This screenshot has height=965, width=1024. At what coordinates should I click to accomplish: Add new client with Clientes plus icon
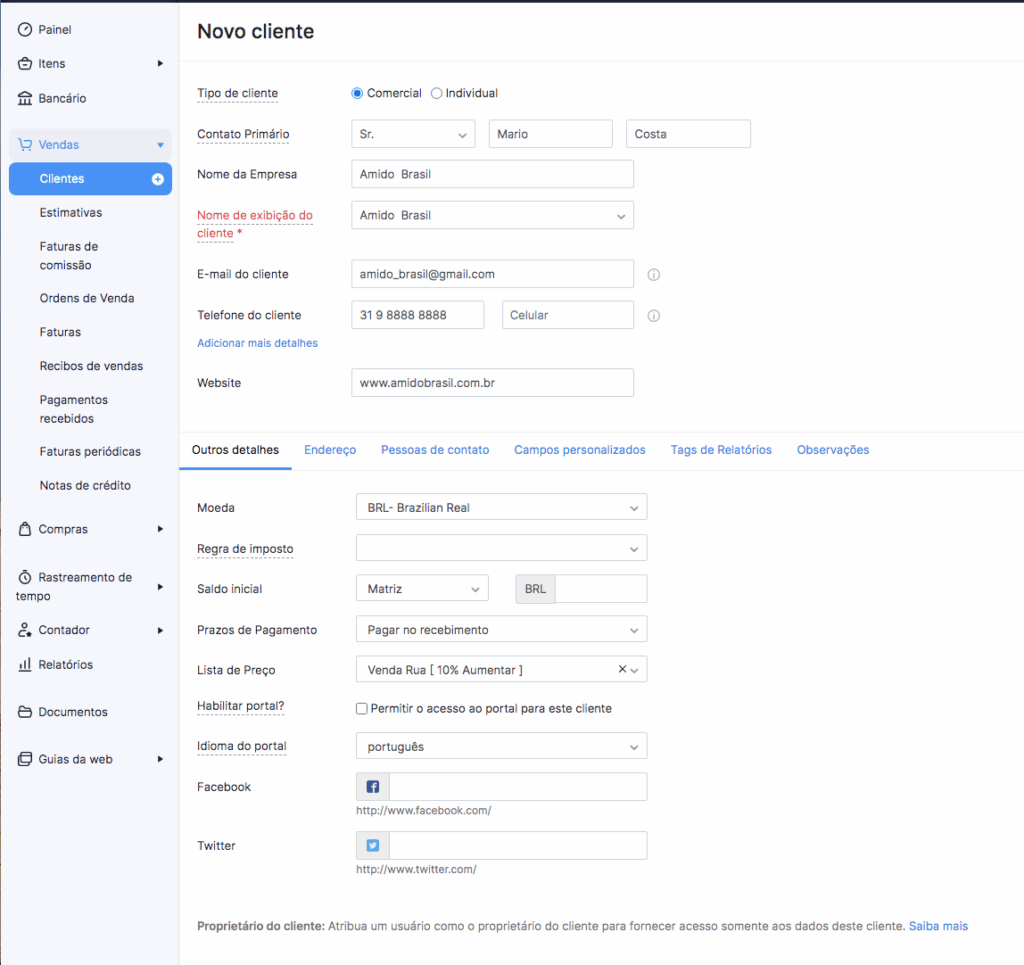click(x=157, y=179)
